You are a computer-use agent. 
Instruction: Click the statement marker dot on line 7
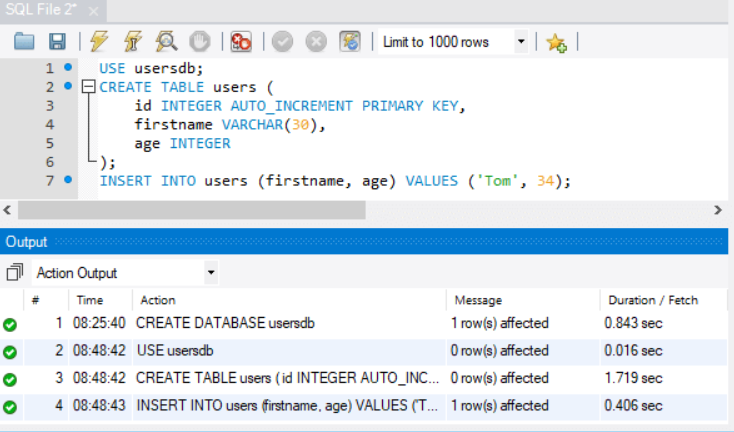point(68,180)
